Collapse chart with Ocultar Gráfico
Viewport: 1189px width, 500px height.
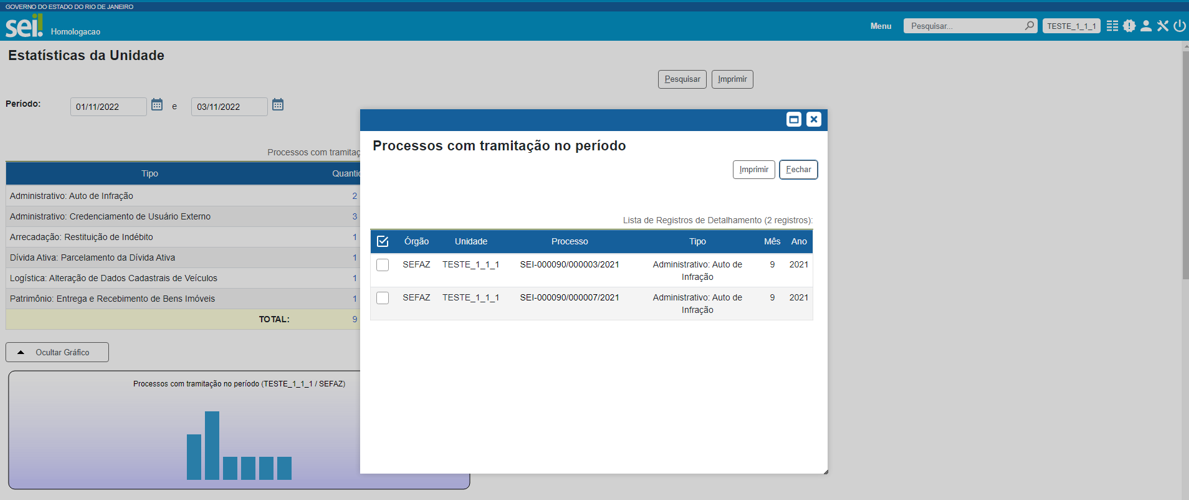tap(57, 352)
